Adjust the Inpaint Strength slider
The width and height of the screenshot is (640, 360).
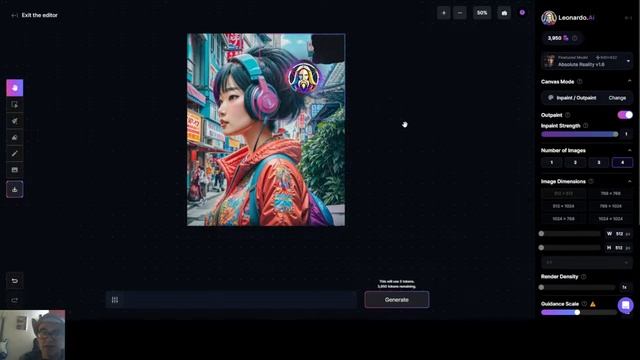pos(580,134)
